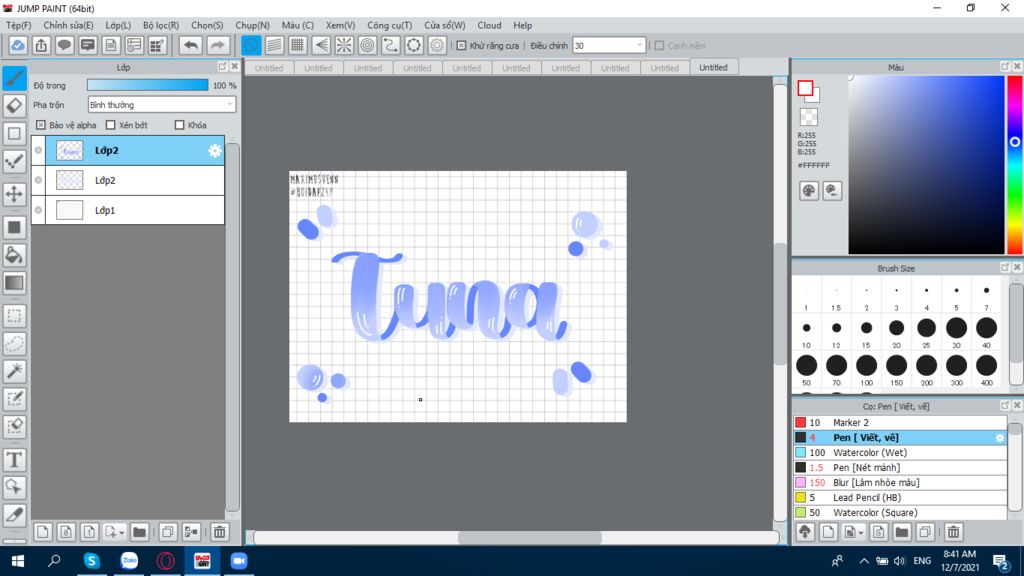Select the Magic Wand tool

[14, 371]
